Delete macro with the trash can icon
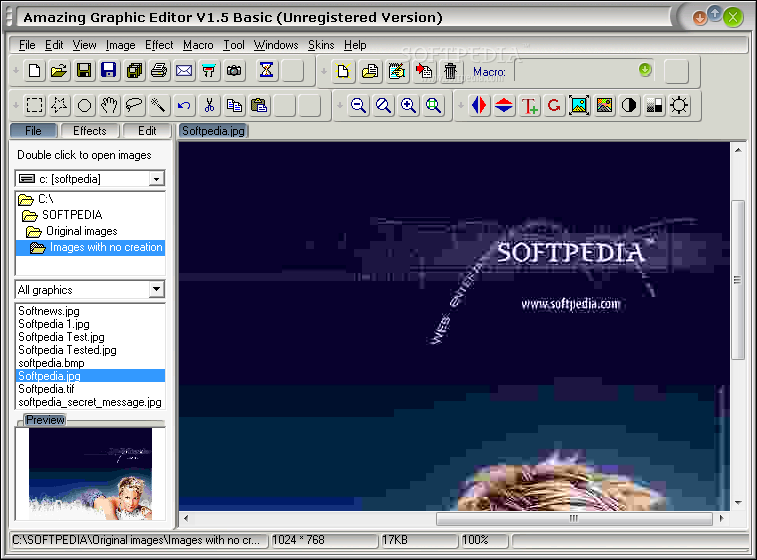 point(450,71)
